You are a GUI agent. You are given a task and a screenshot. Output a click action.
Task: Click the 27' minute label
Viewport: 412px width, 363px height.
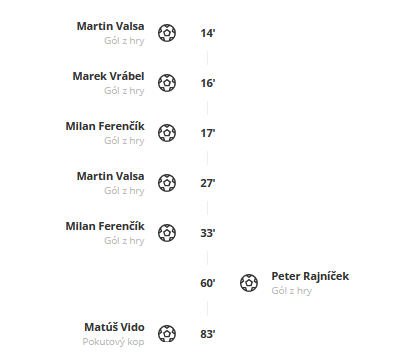(x=208, y=183)
